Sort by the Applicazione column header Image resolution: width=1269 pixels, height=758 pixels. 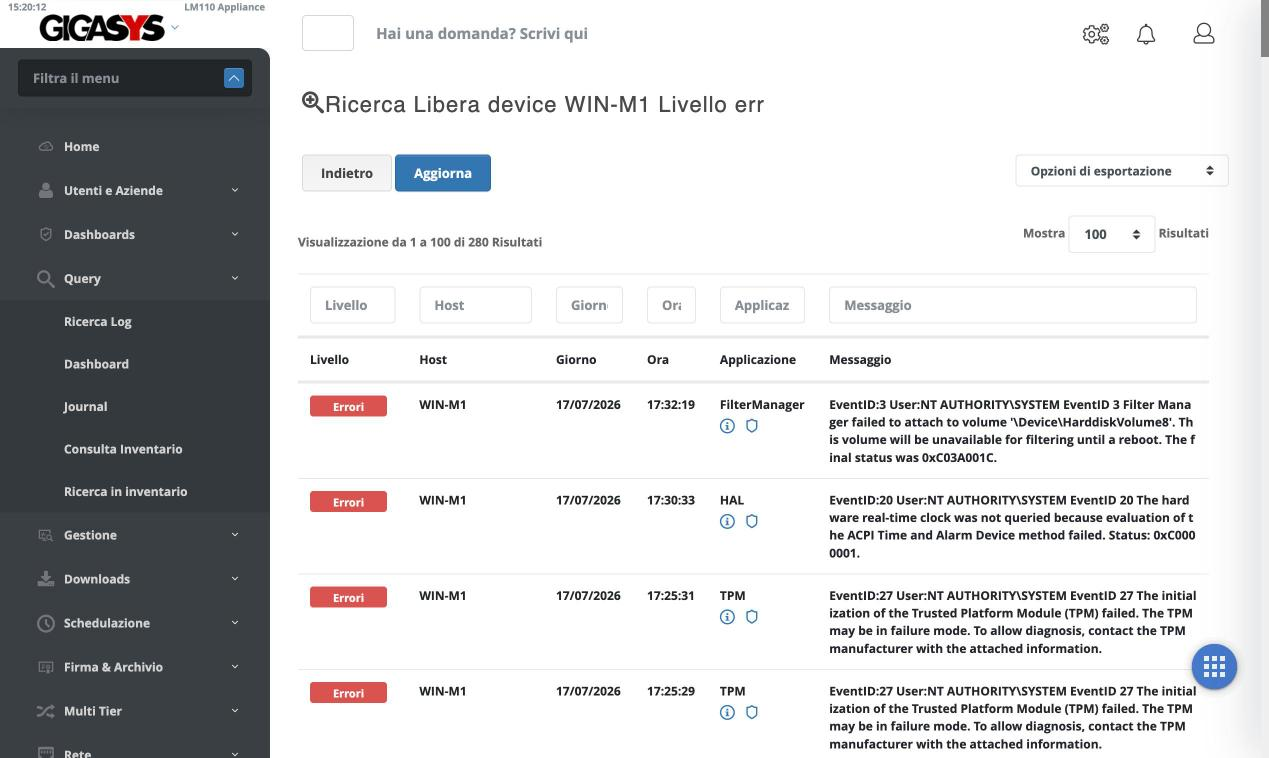click(758, 360)
